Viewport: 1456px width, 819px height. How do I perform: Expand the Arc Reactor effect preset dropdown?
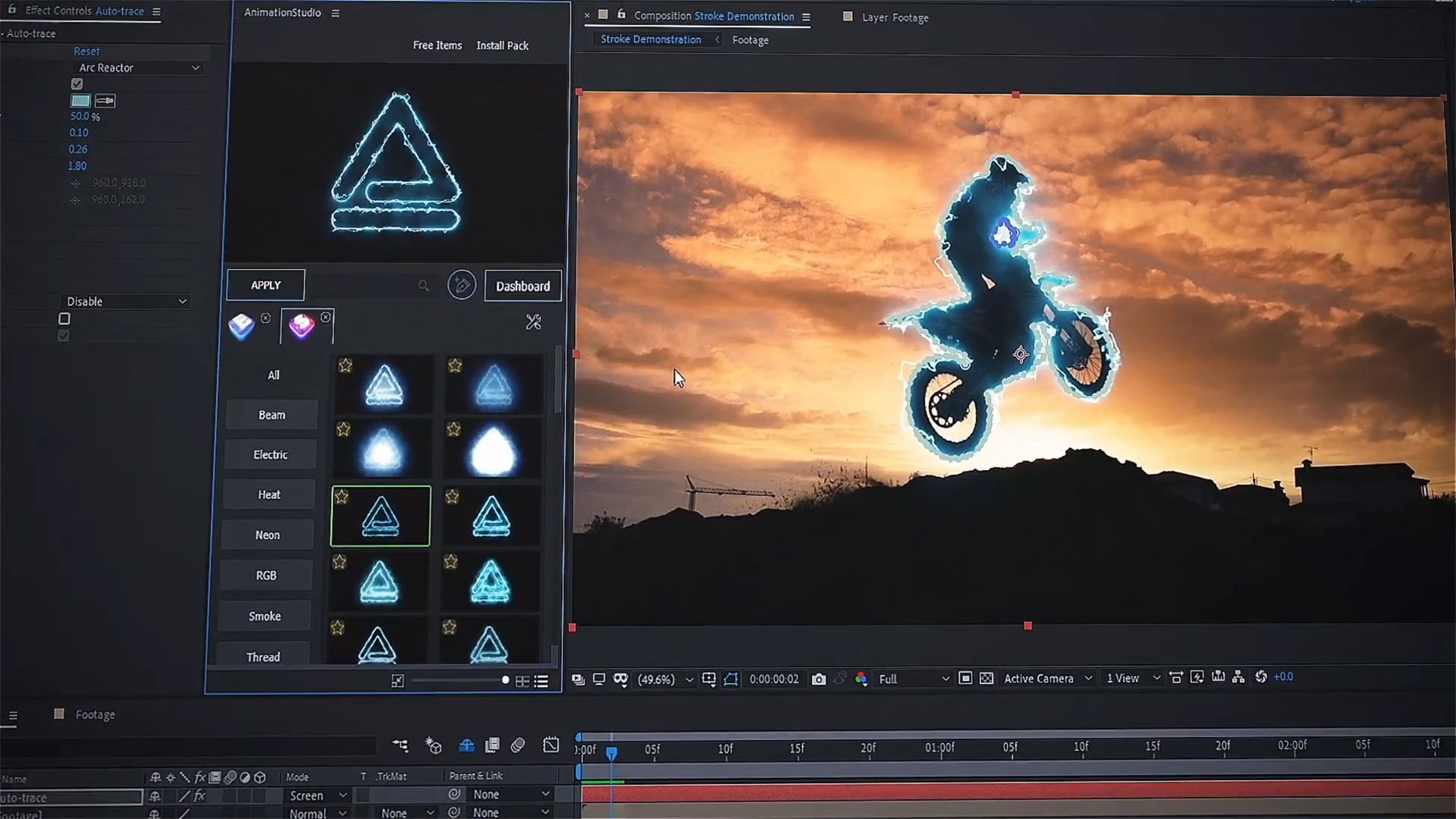[x=196, y=67]
